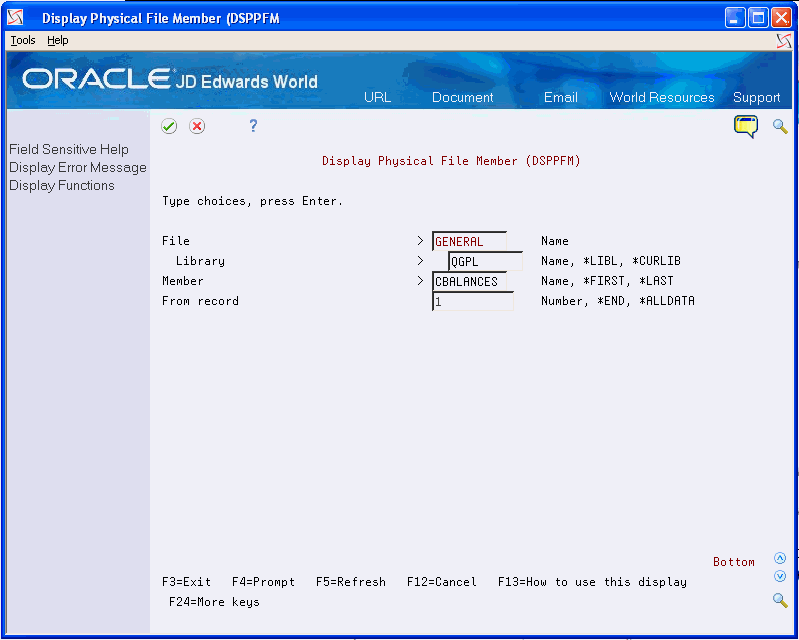Click the 'Library' label
This screenshot has height=640, width=799.
point(200,261)
